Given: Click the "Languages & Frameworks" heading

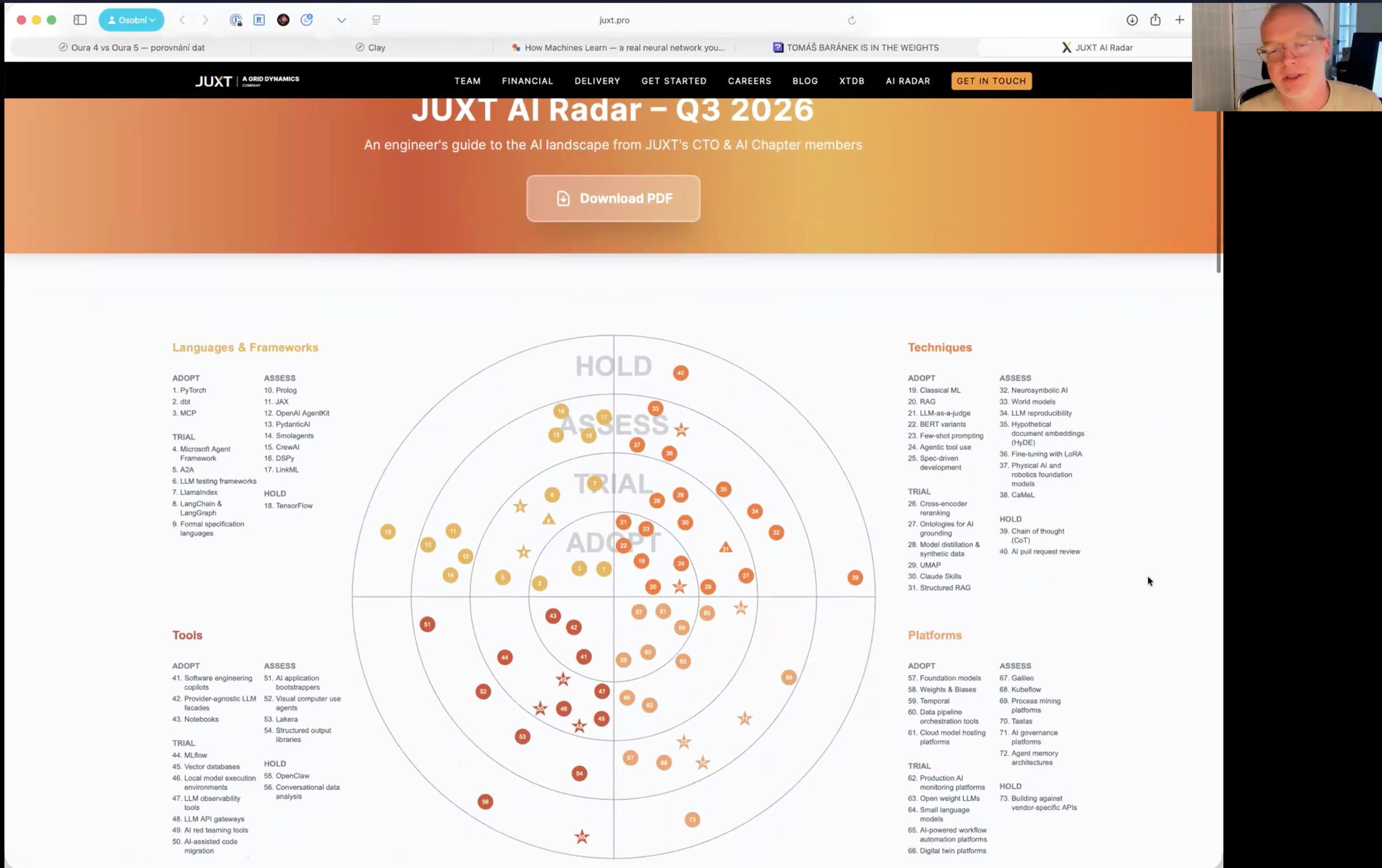Looking at the screenshot, I should pos(245,348).
